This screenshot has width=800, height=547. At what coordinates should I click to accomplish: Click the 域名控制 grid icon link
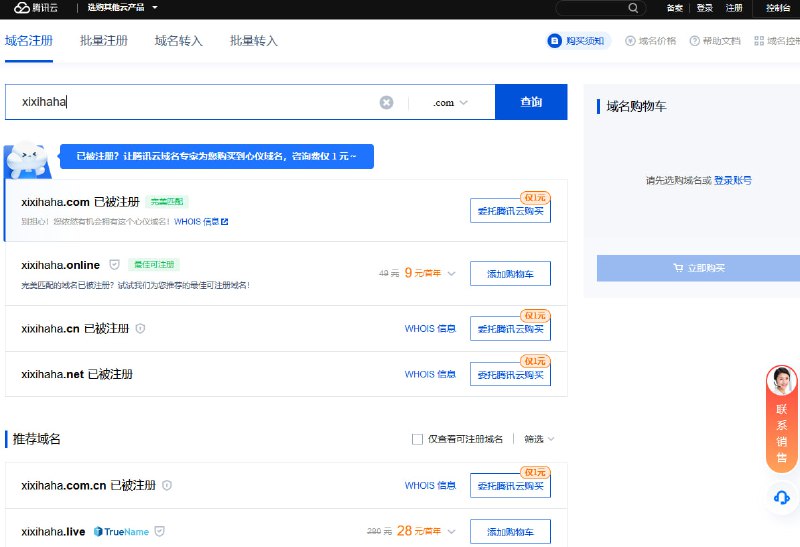pyautogui.click(x=777, y=41)
